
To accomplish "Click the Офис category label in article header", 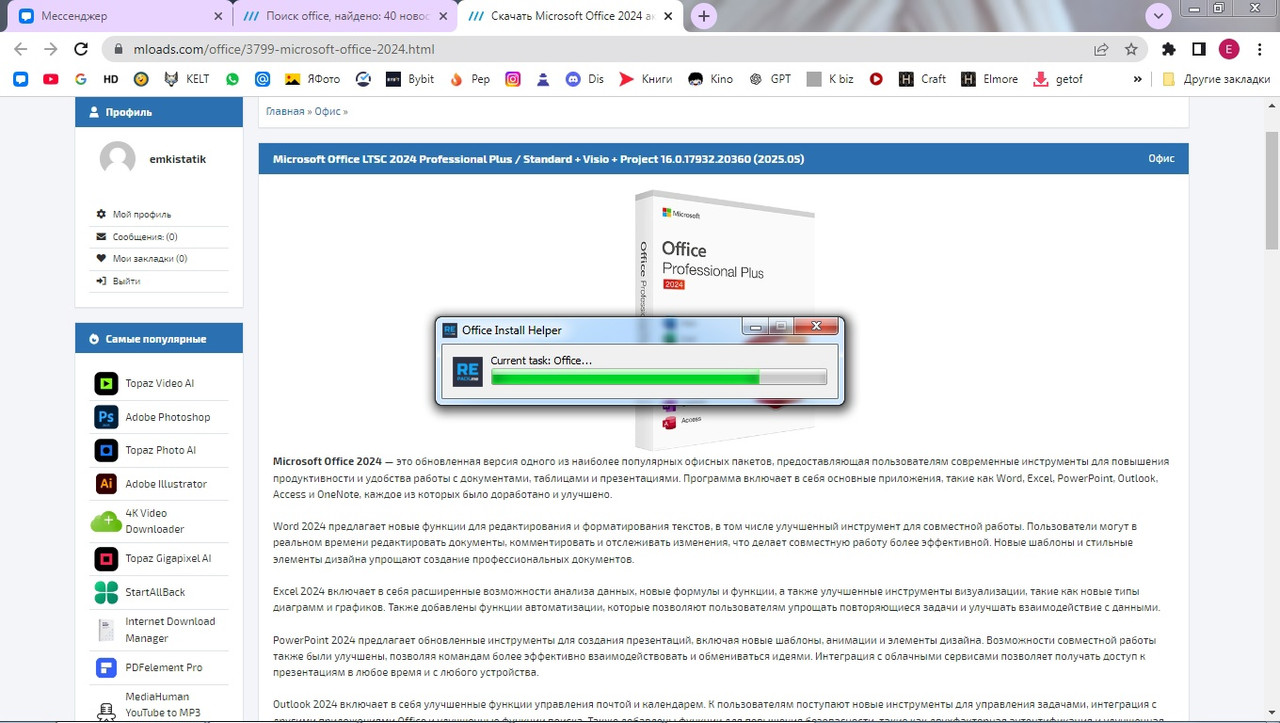I will 1161,158.
